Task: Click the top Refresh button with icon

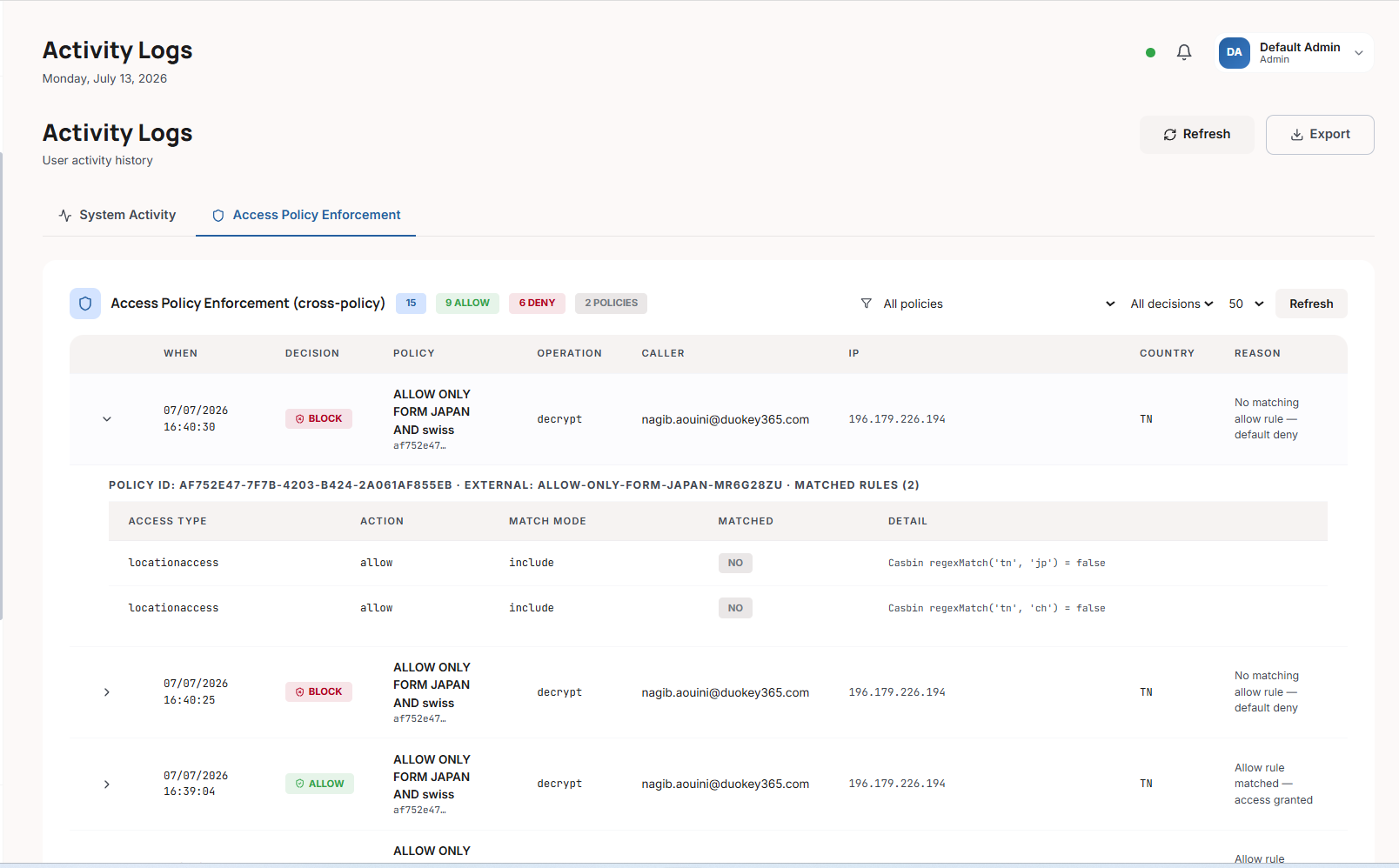Action: (1197, 135)
